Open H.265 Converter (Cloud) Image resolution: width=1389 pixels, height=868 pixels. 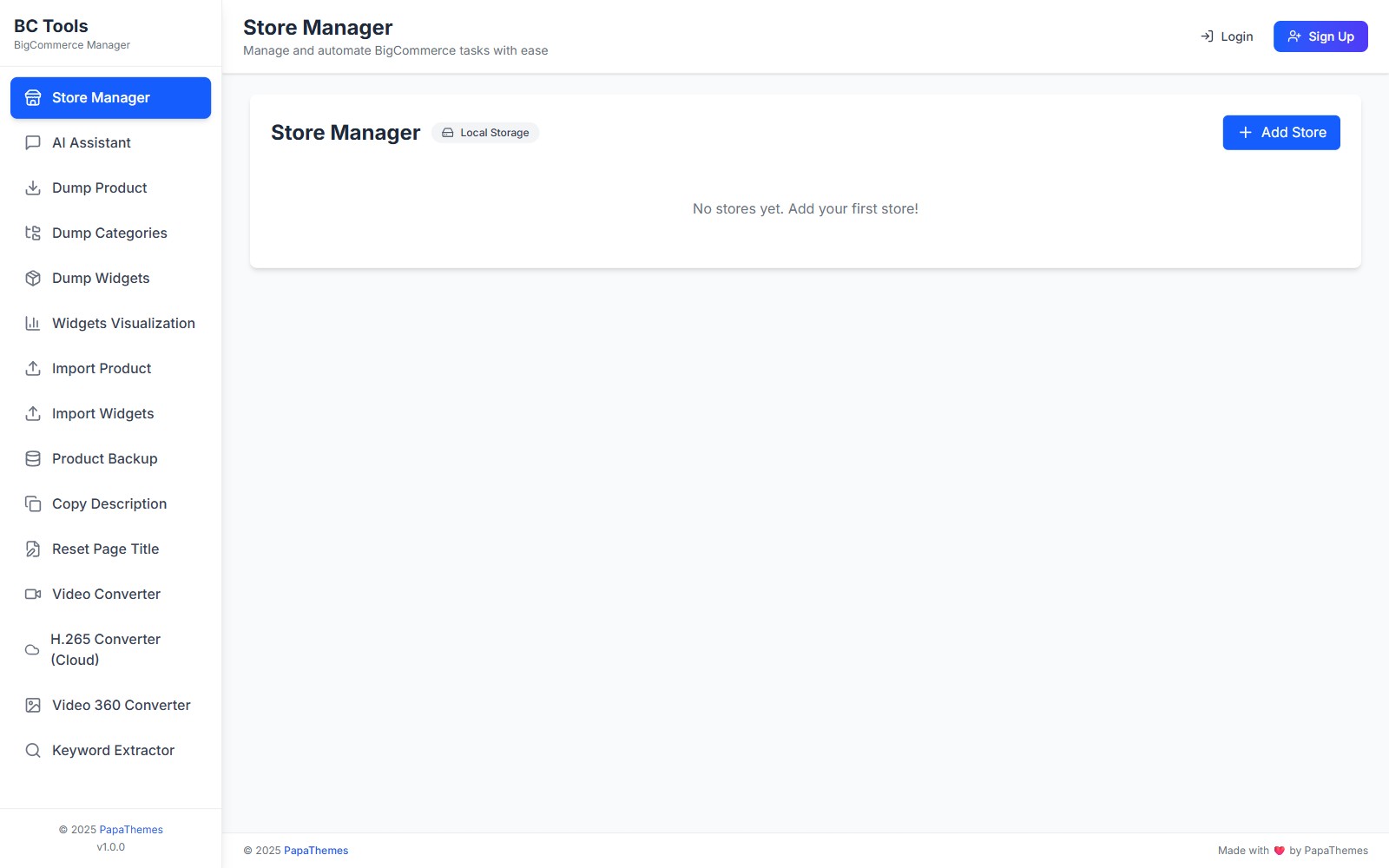point(110,650)
